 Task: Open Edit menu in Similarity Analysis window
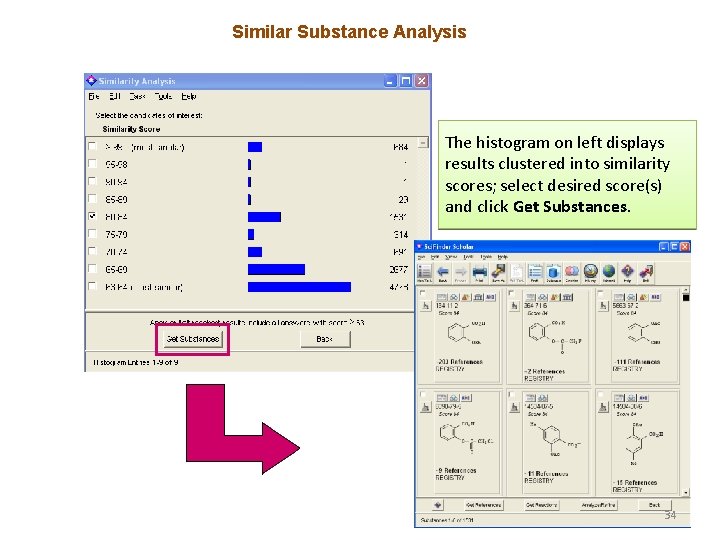pyautogui.click(x=115, y=96)
